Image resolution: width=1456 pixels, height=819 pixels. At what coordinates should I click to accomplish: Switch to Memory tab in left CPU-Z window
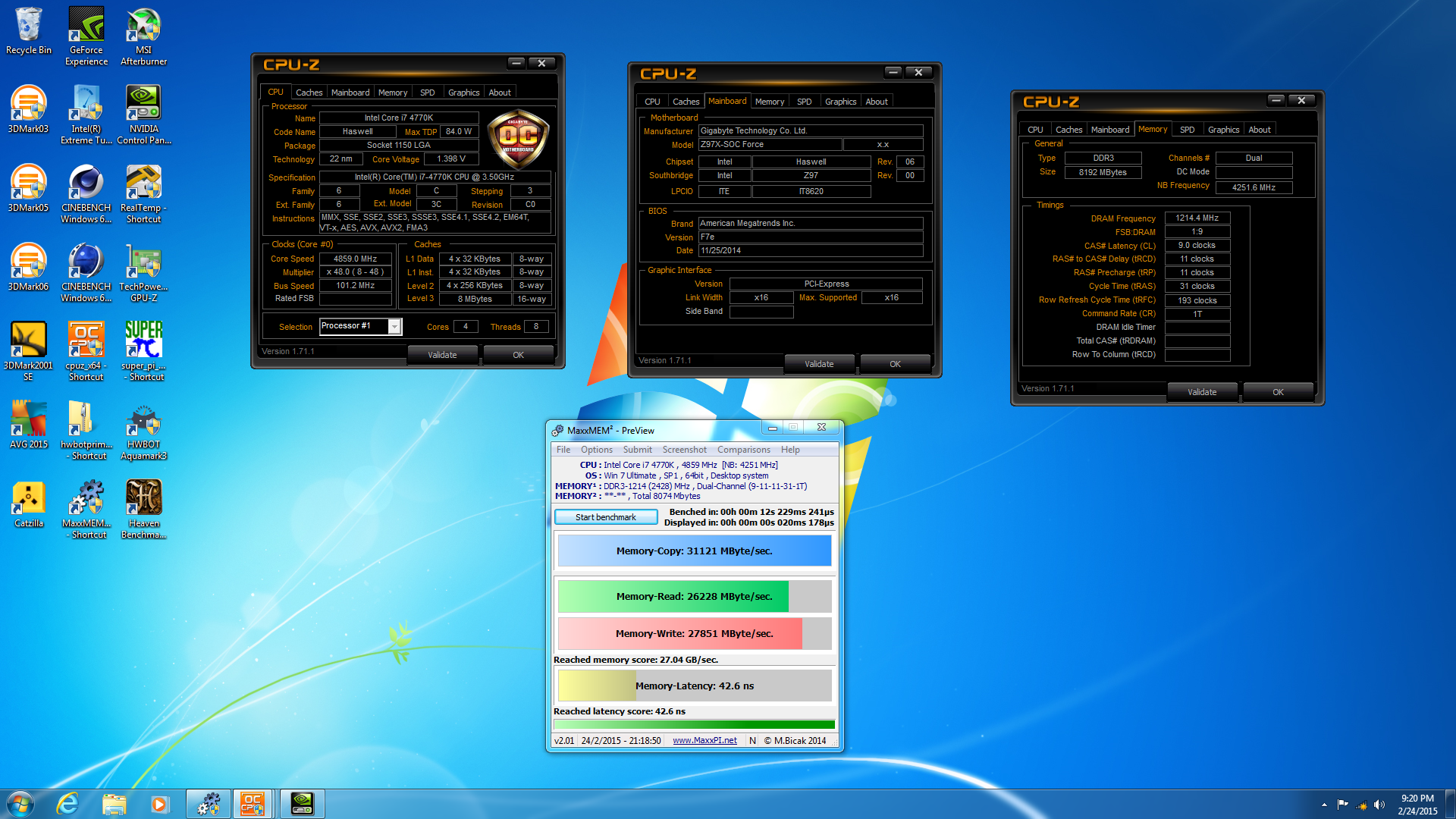pyautogui.click(x=393, y=93)
